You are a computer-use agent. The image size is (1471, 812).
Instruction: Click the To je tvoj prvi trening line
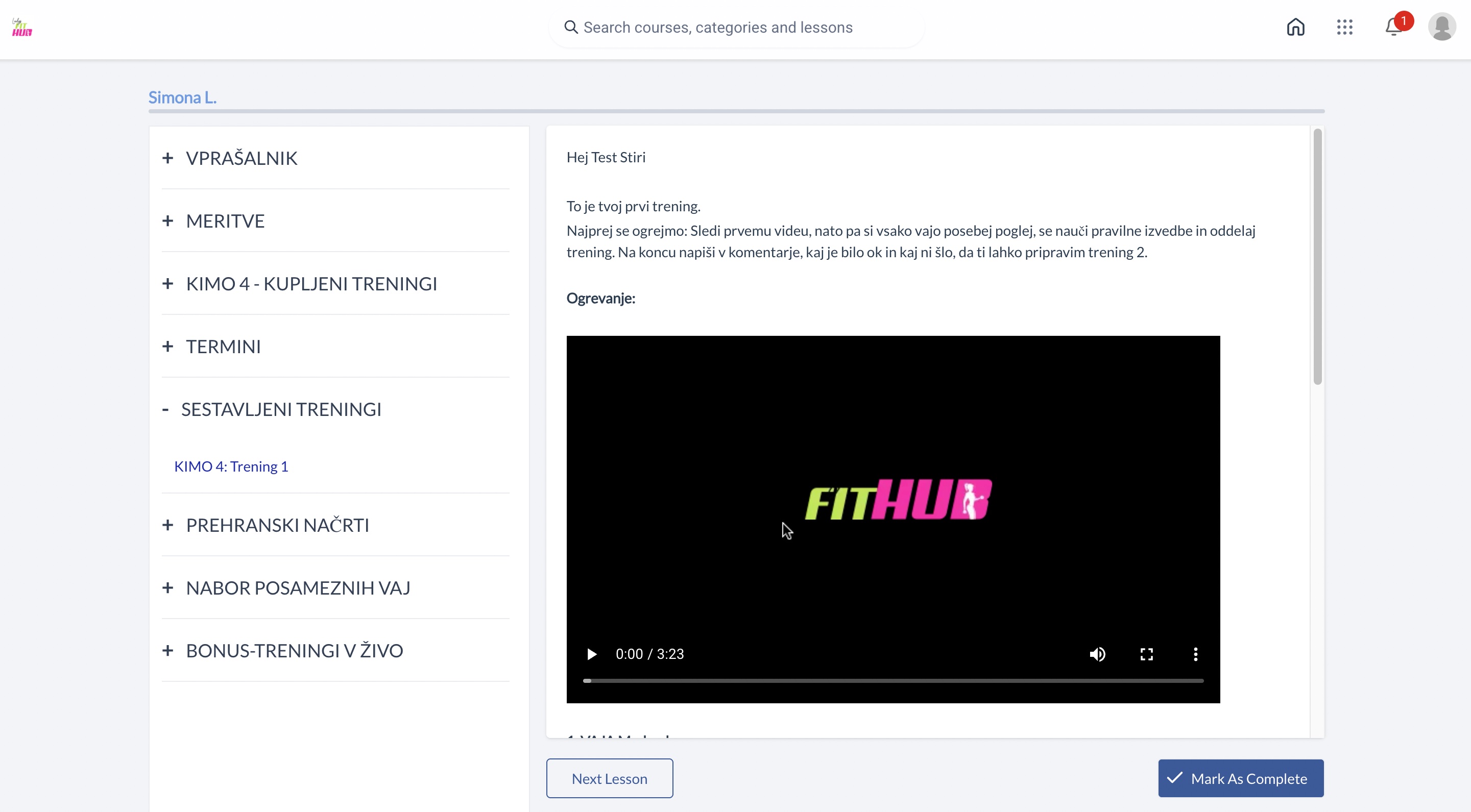pyautogui.click(x=633, y=206)
